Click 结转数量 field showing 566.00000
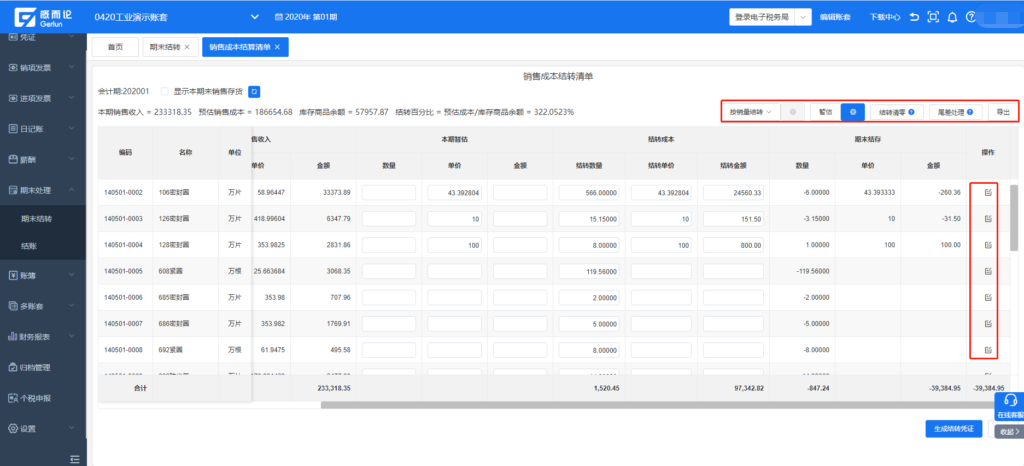 click(588, 193)
